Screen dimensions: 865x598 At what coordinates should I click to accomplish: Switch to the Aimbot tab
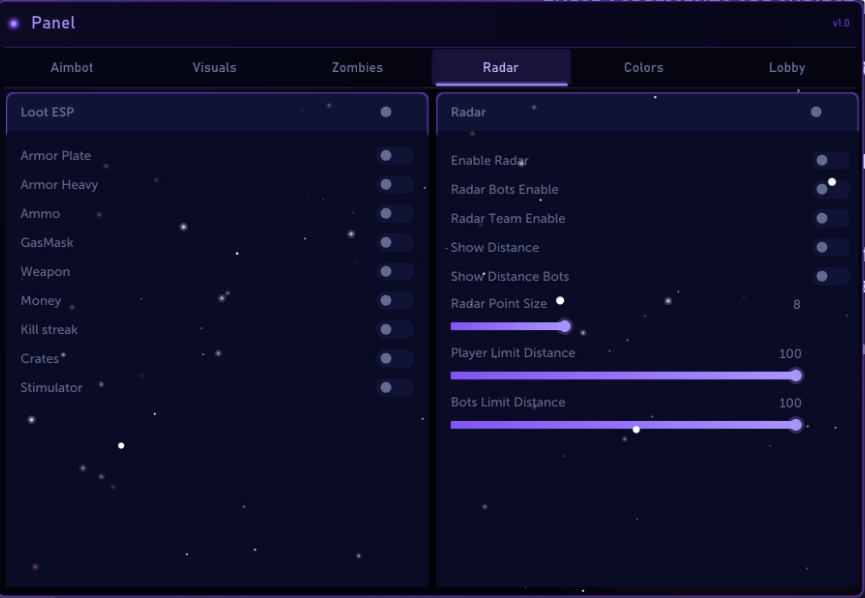point(72,67)
